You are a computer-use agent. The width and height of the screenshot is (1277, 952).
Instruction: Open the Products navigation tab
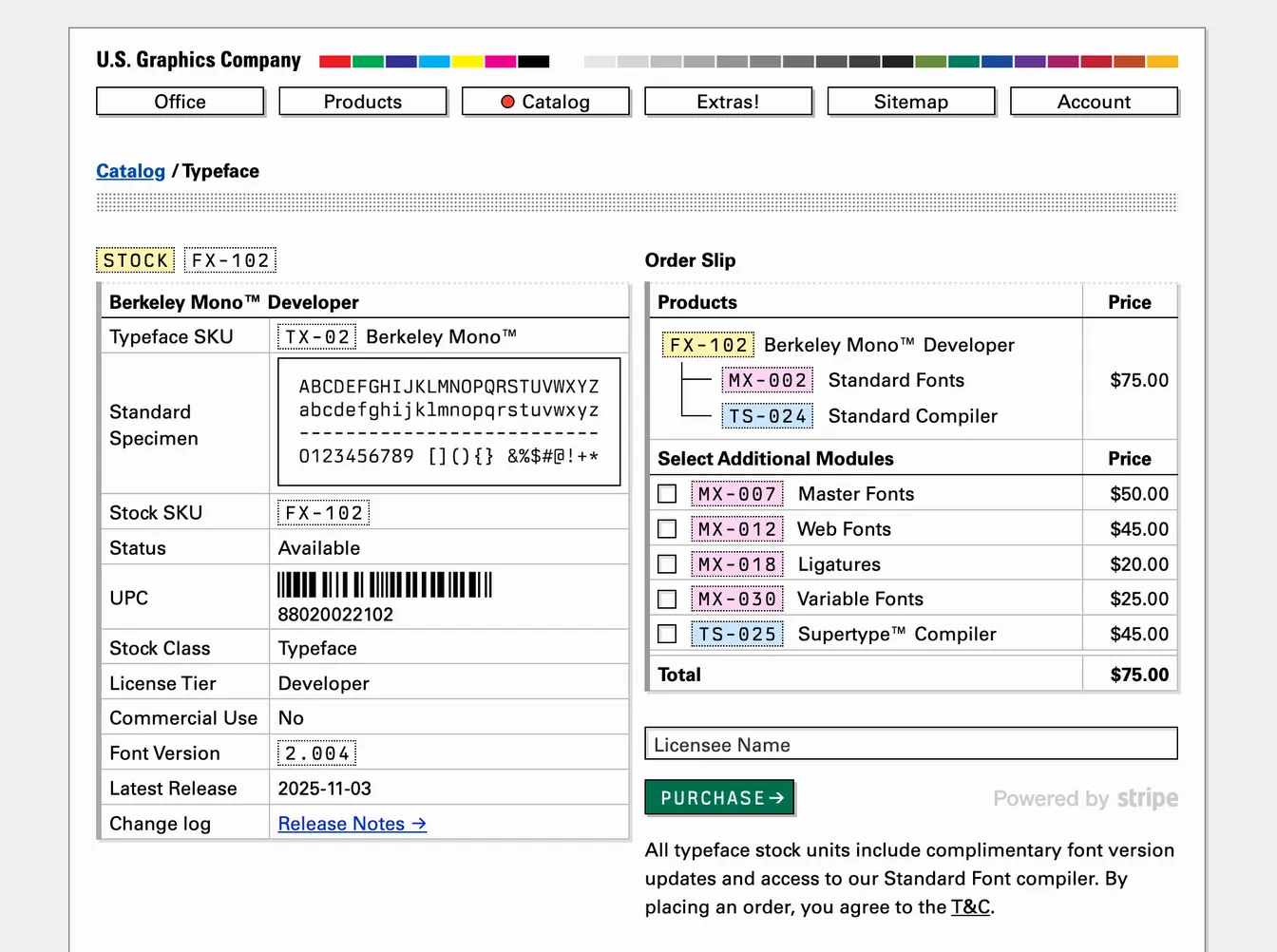[x=363, y=102]
